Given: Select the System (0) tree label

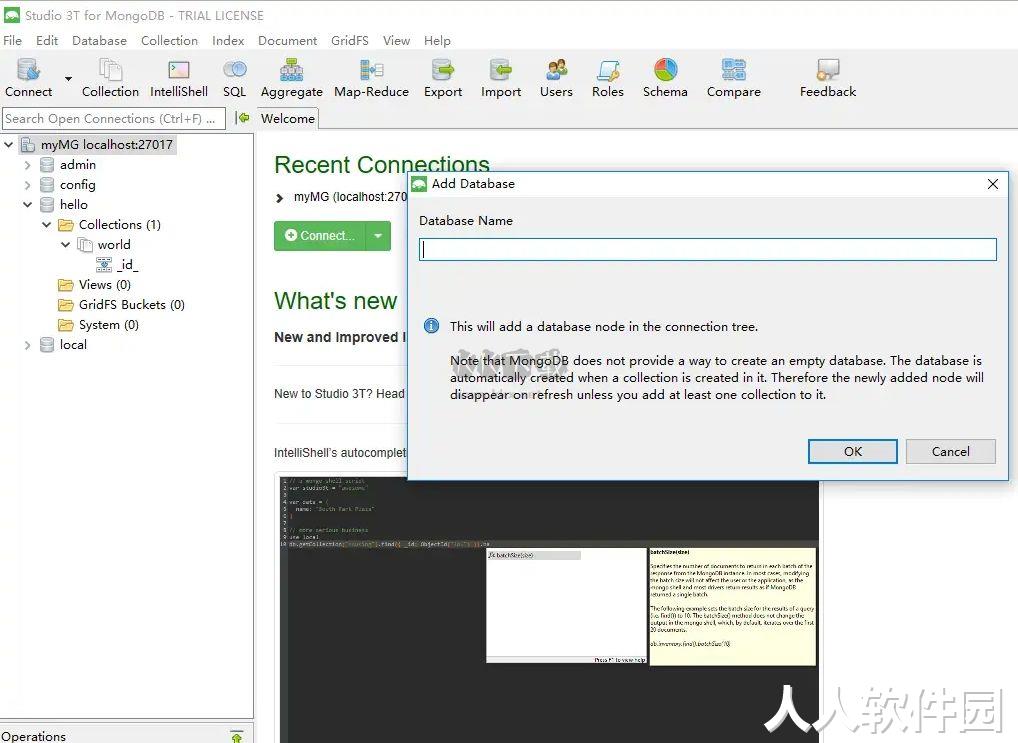Looking at the screenshot, I should coord(108,325).
